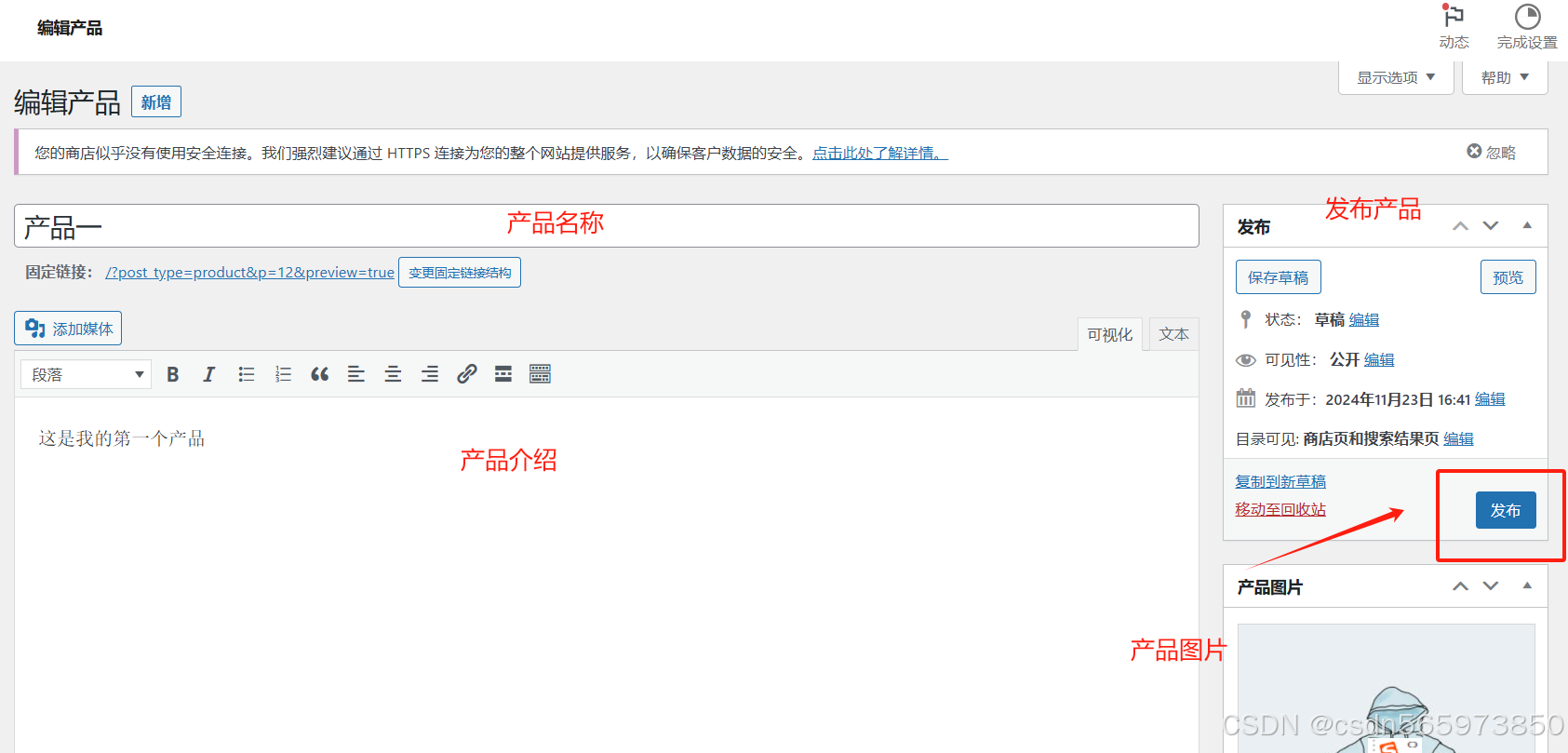
Task: Insert a numbered list
Action: (x=283, y=374)
